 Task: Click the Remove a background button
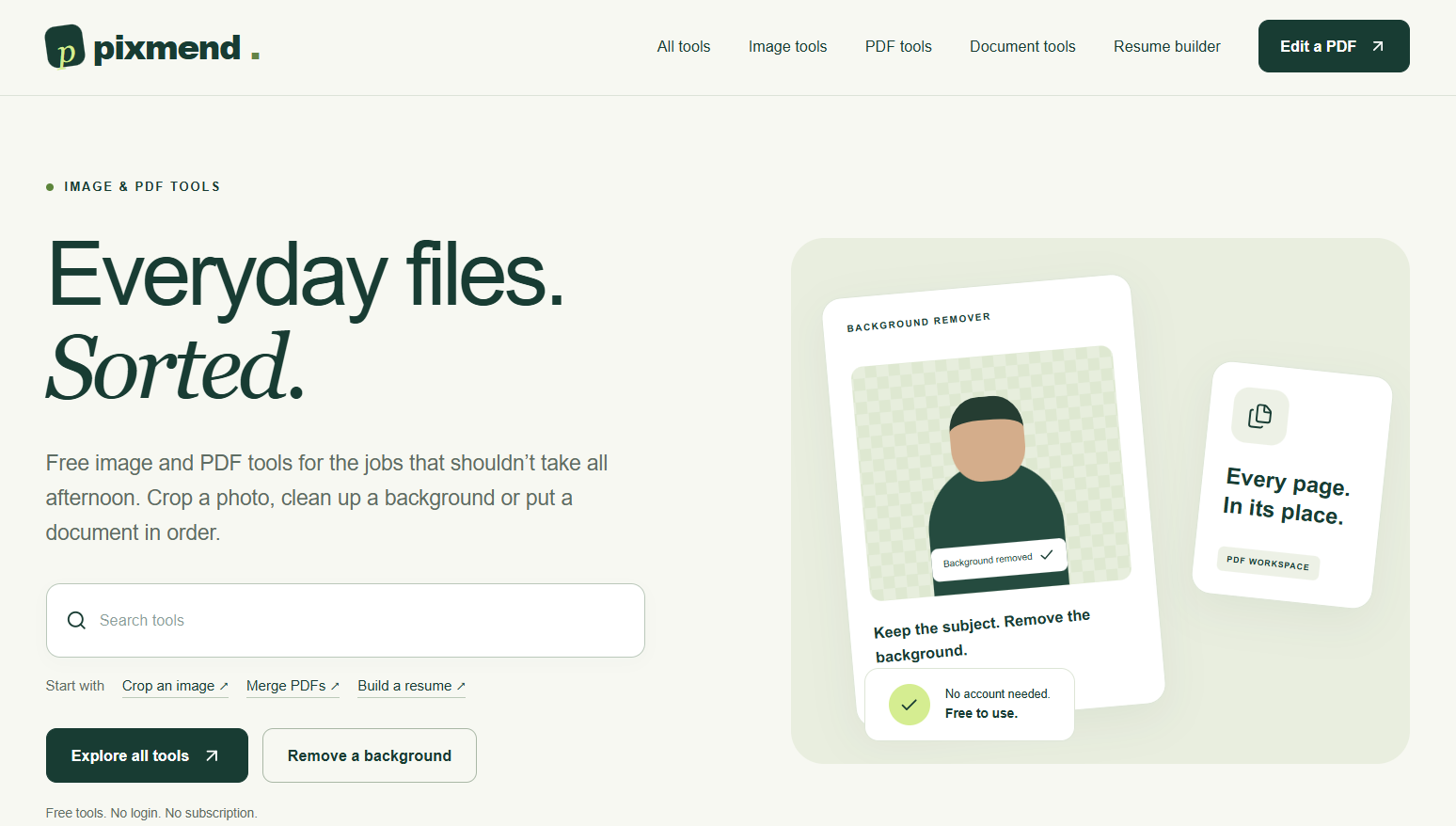pyautogui.click(x=370, y=755)
